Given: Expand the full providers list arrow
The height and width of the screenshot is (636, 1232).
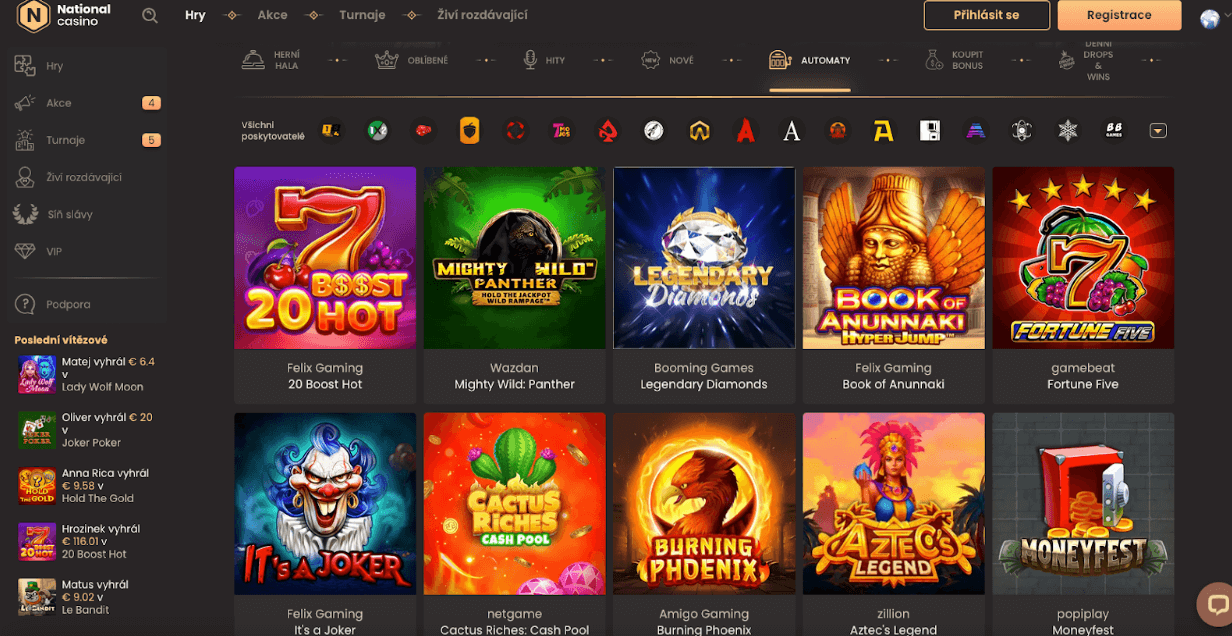Looking at the screenshot, I should click(x=1158, y=130).
